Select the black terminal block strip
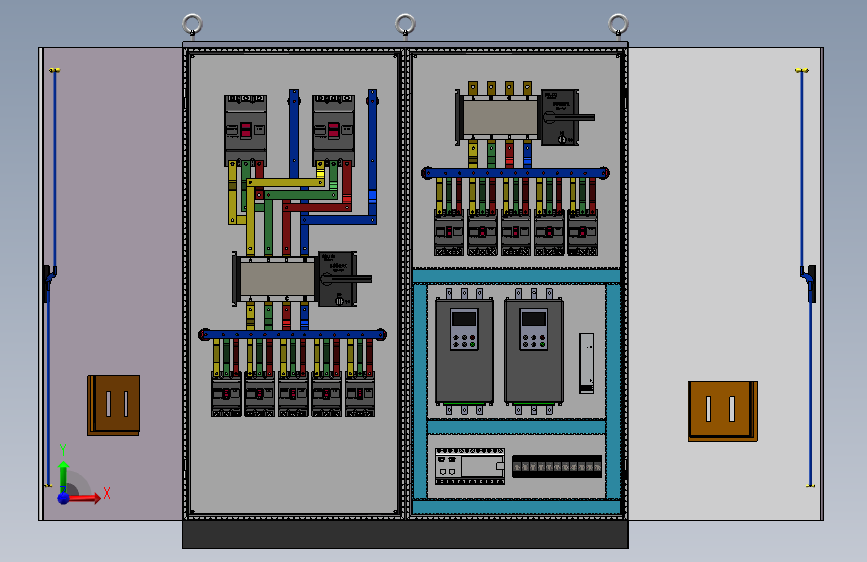 557,466
